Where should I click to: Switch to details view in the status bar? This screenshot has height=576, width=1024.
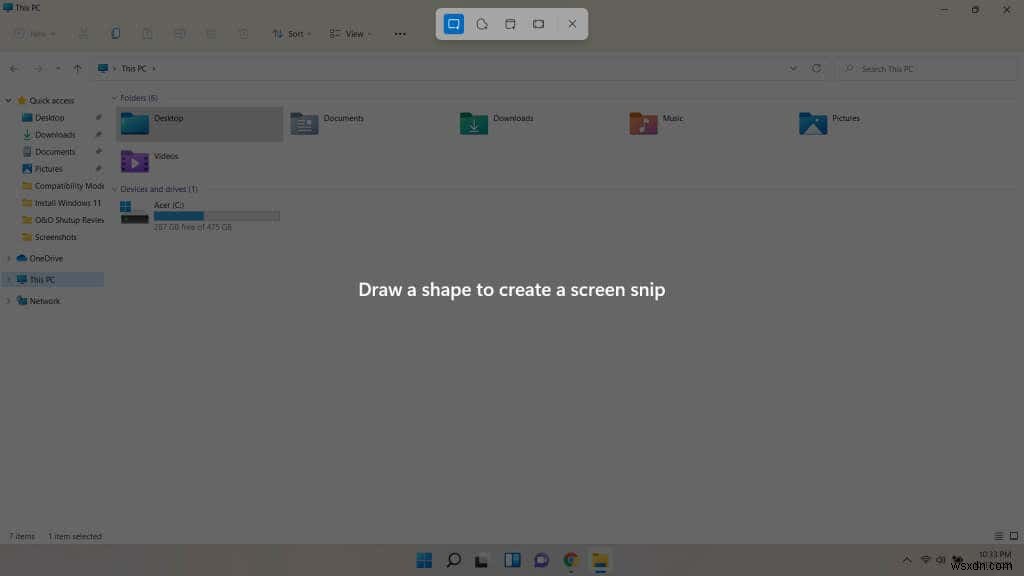click(997, 536)
